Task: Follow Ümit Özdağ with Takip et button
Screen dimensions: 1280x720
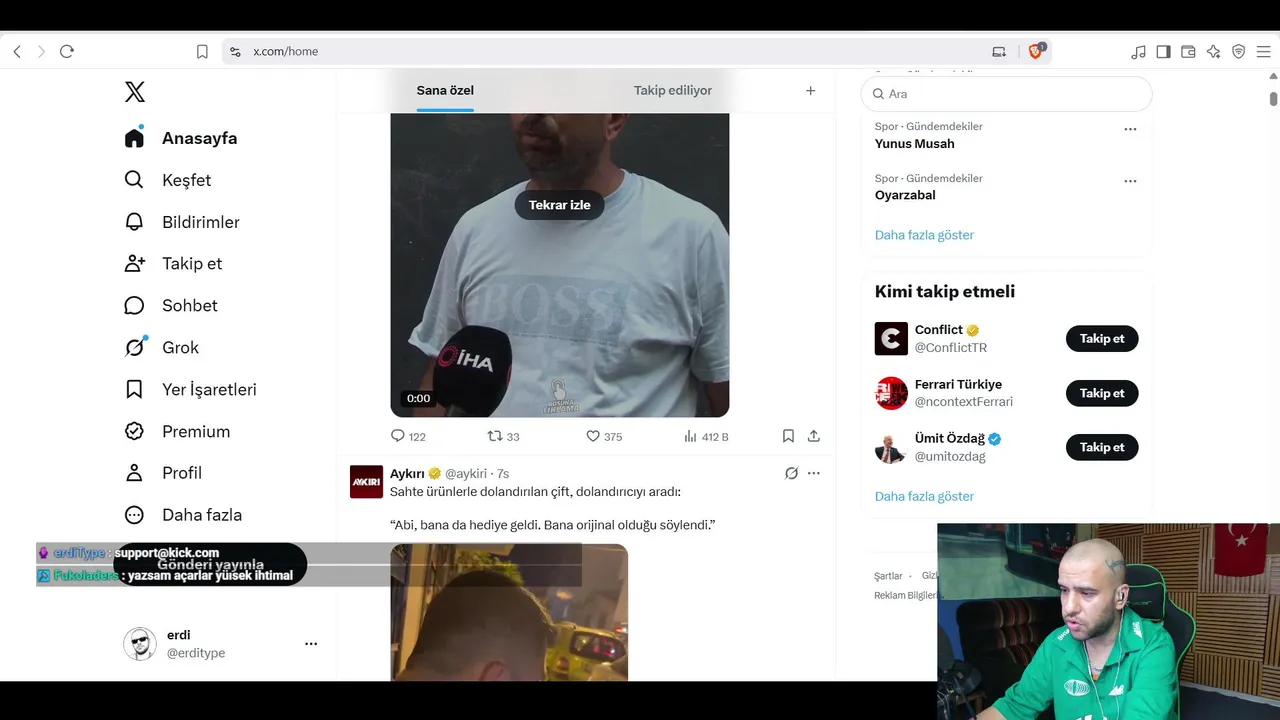Action: [1102, 447]
